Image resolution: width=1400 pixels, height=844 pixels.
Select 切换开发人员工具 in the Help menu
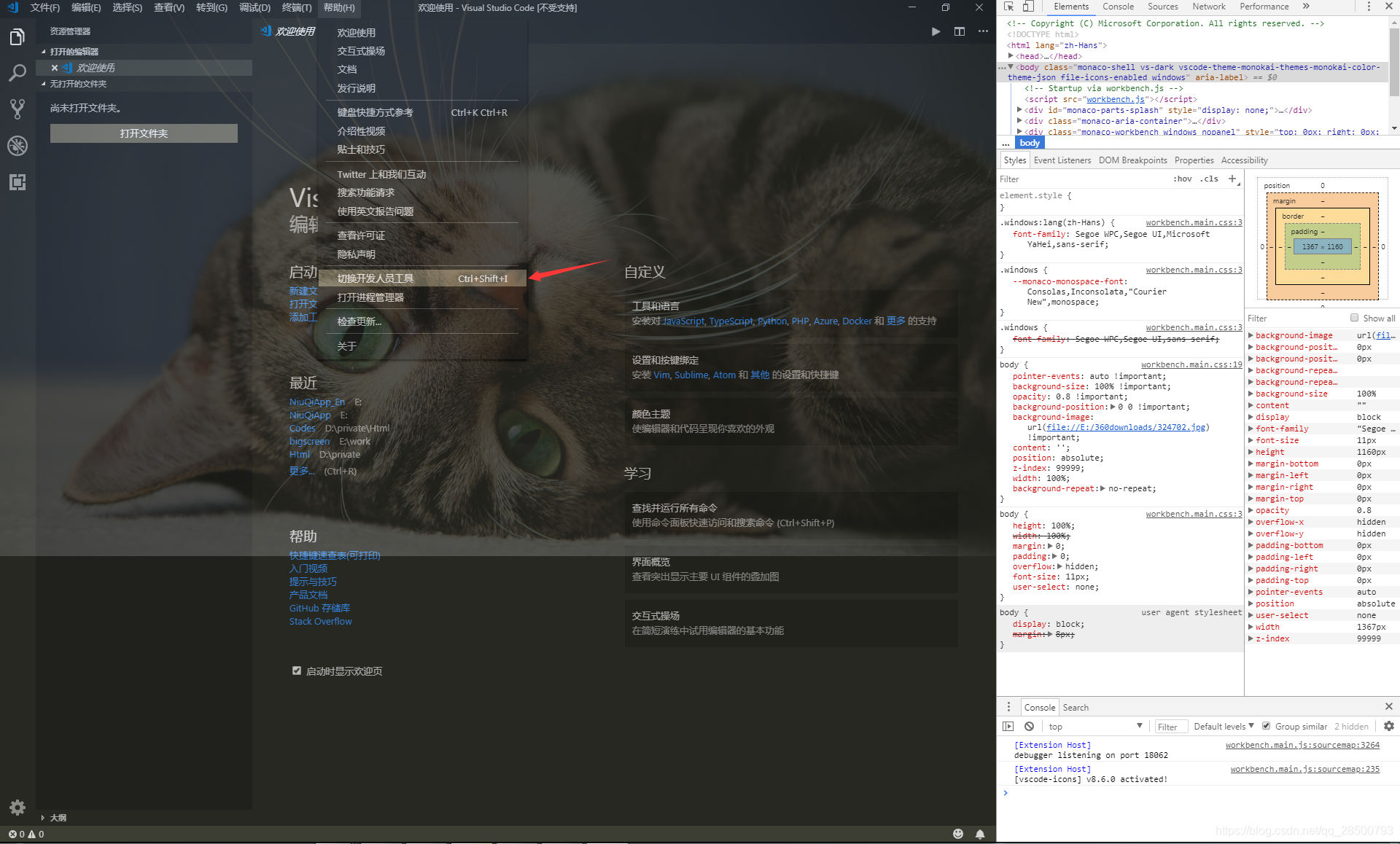[376, 278]
